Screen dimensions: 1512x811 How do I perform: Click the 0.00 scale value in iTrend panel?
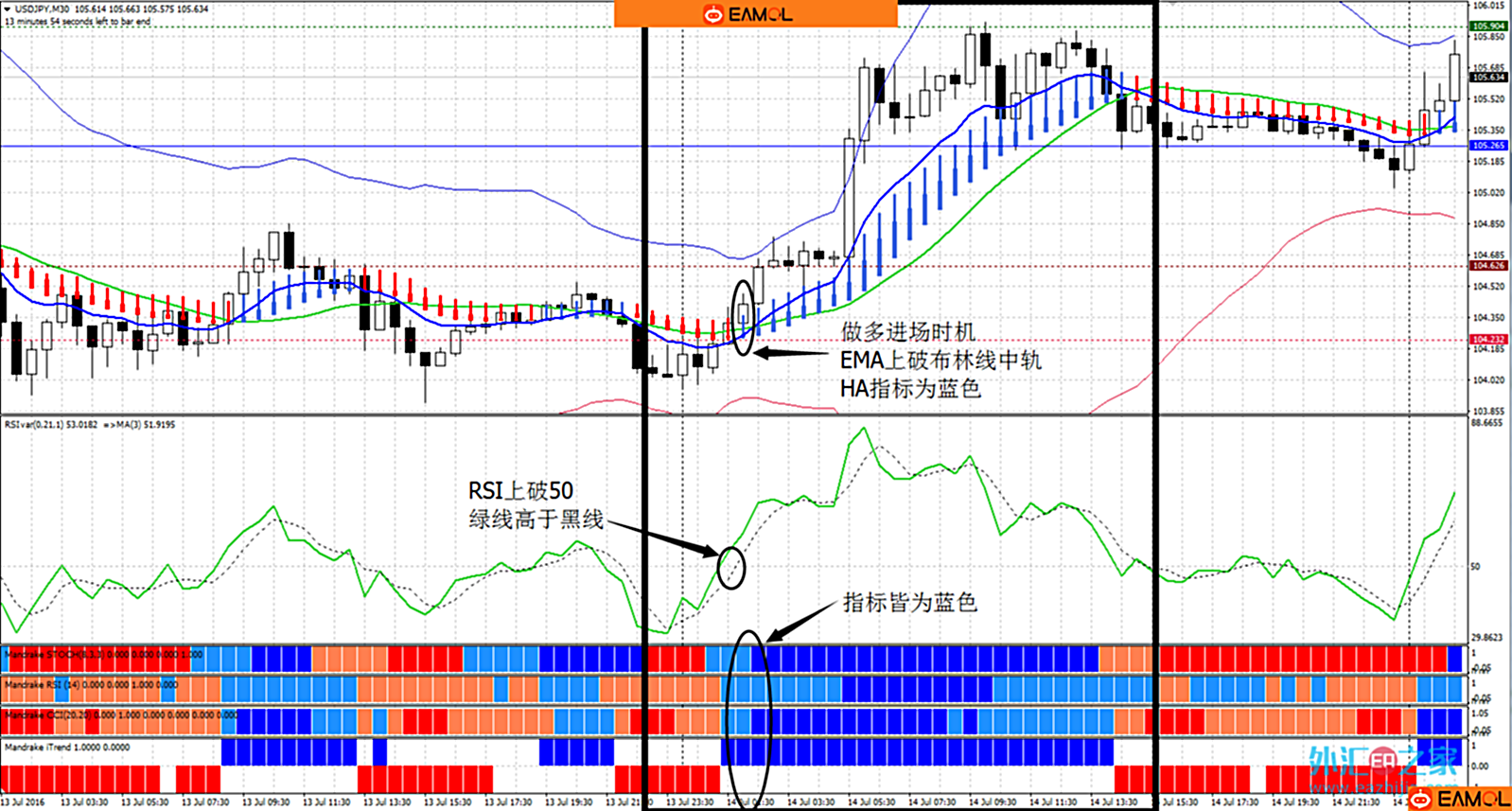coord(1480,765)
